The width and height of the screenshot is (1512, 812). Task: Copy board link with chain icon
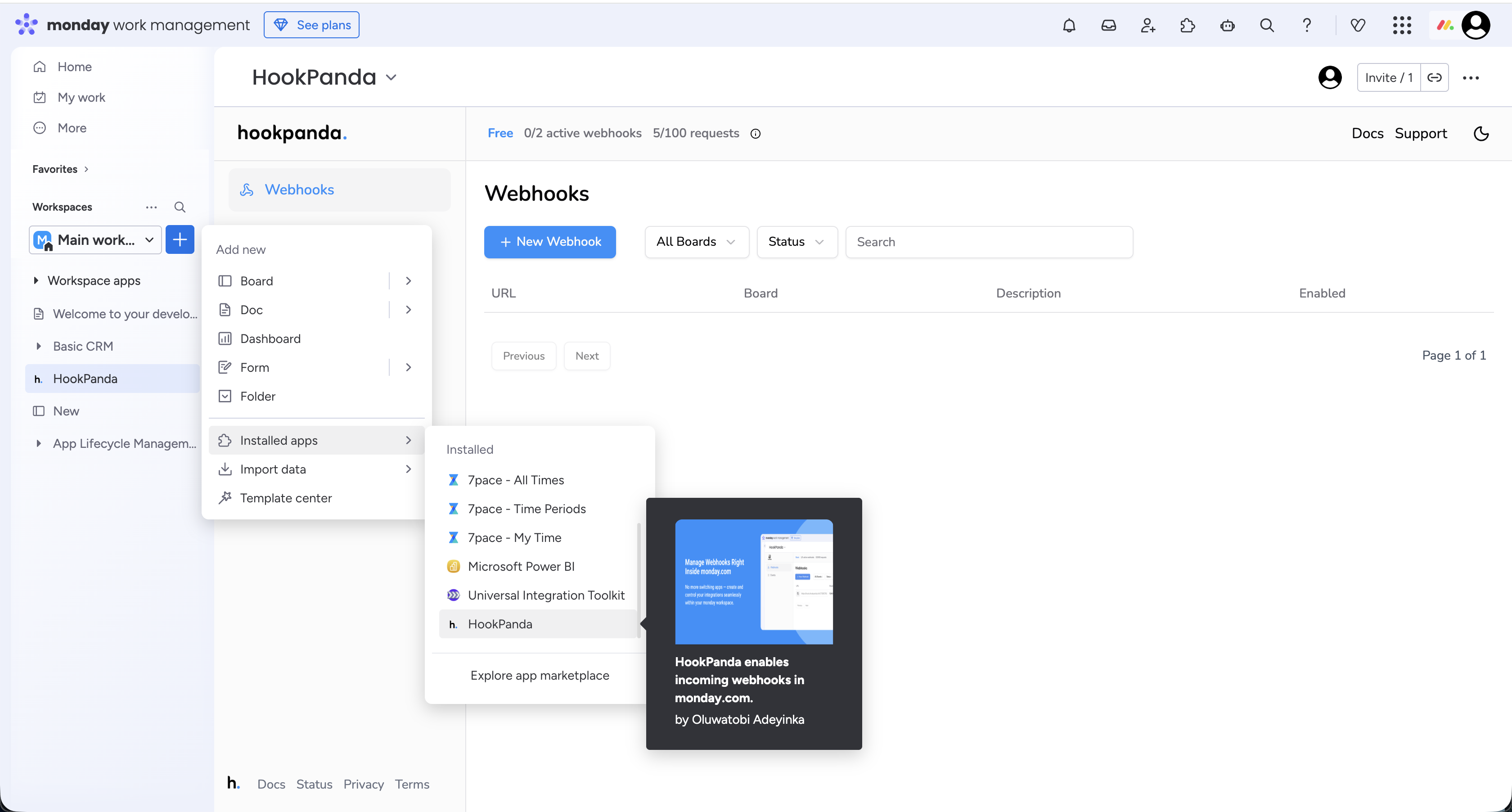click(x=1435, y=77)
